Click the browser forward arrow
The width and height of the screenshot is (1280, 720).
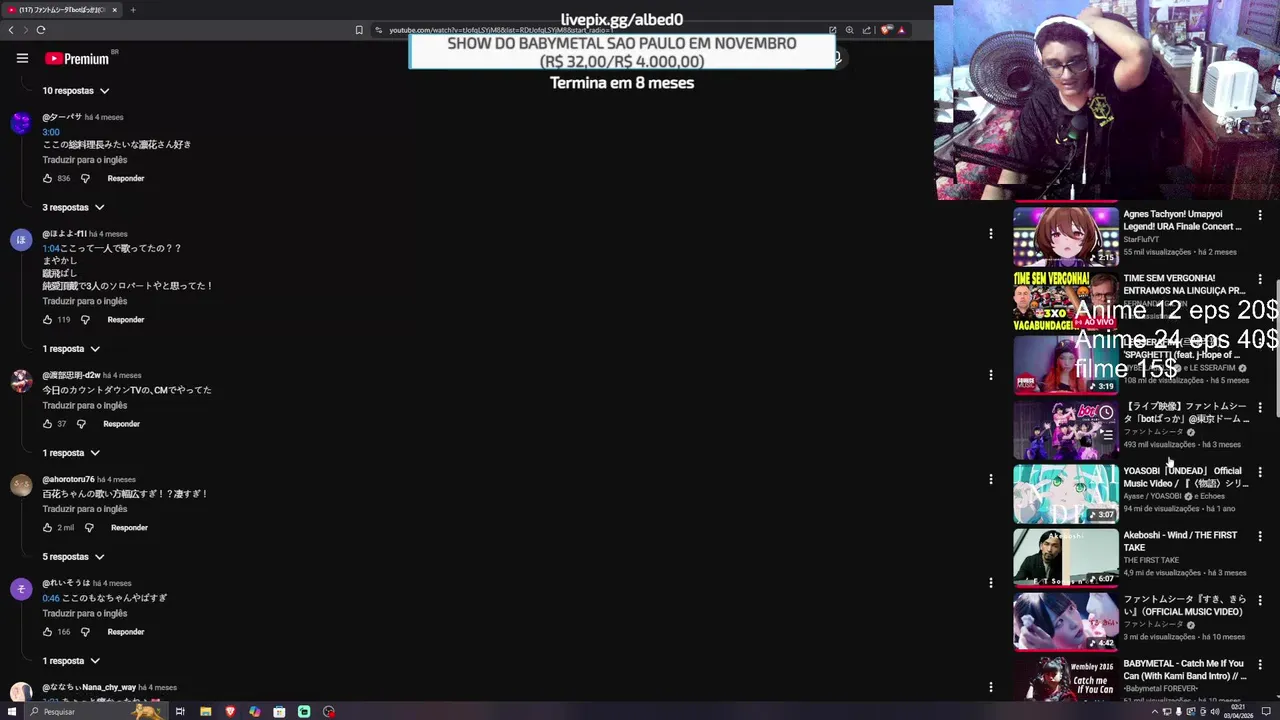click(x=26, y=30)
